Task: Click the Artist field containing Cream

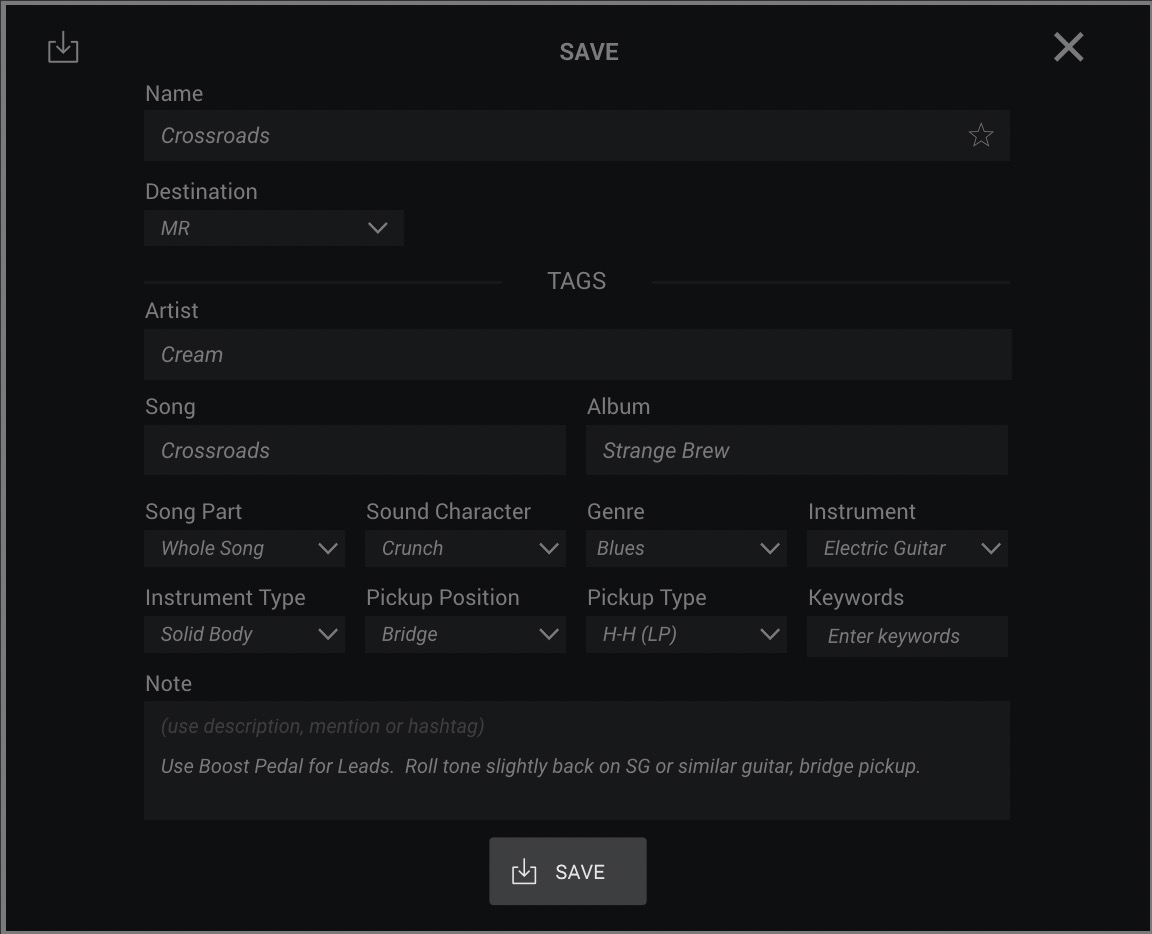Action: (x=577, y=354)
